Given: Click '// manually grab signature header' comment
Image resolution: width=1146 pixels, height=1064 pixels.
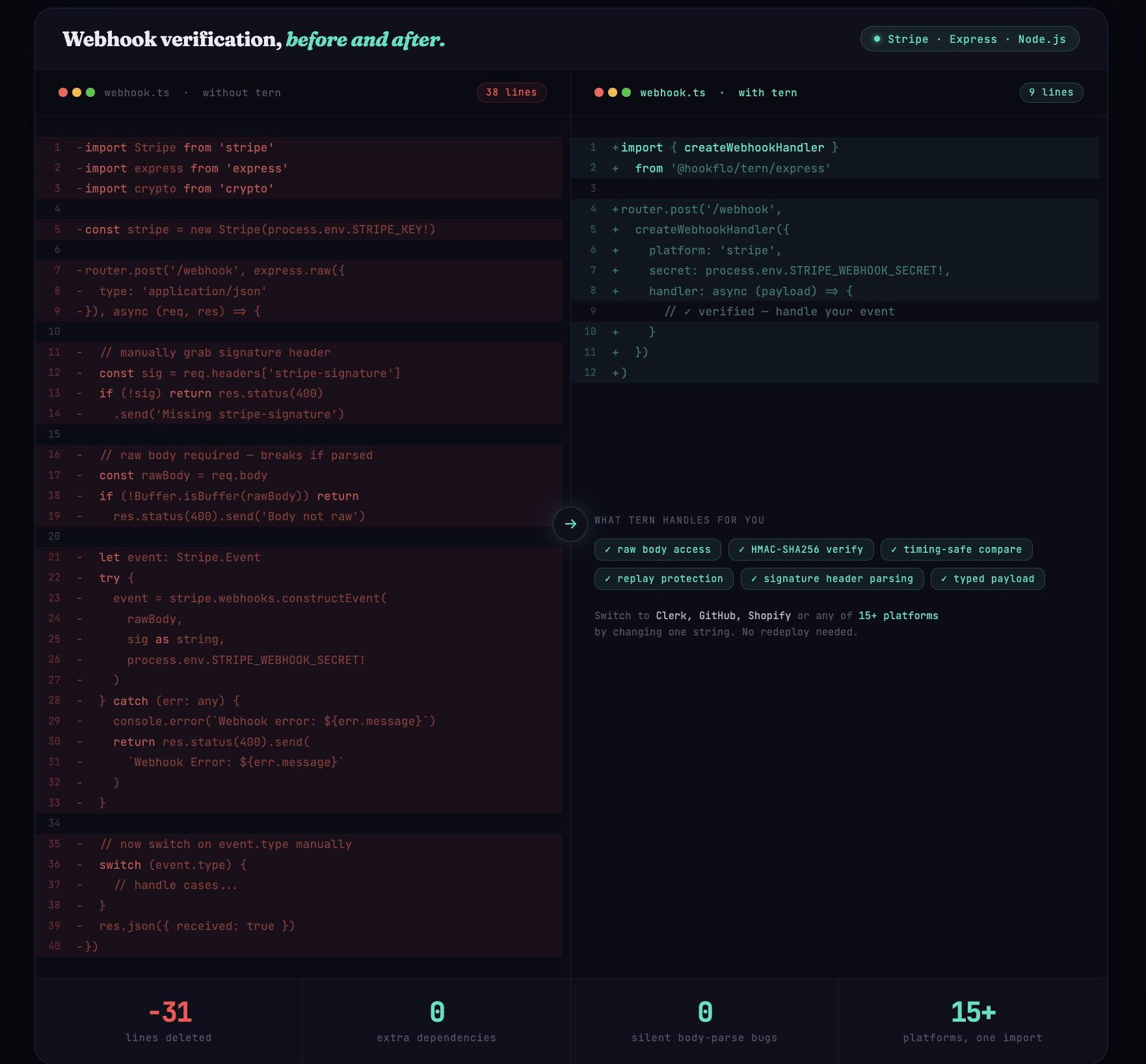Looking at the screenshot, I should pos(299,352).
